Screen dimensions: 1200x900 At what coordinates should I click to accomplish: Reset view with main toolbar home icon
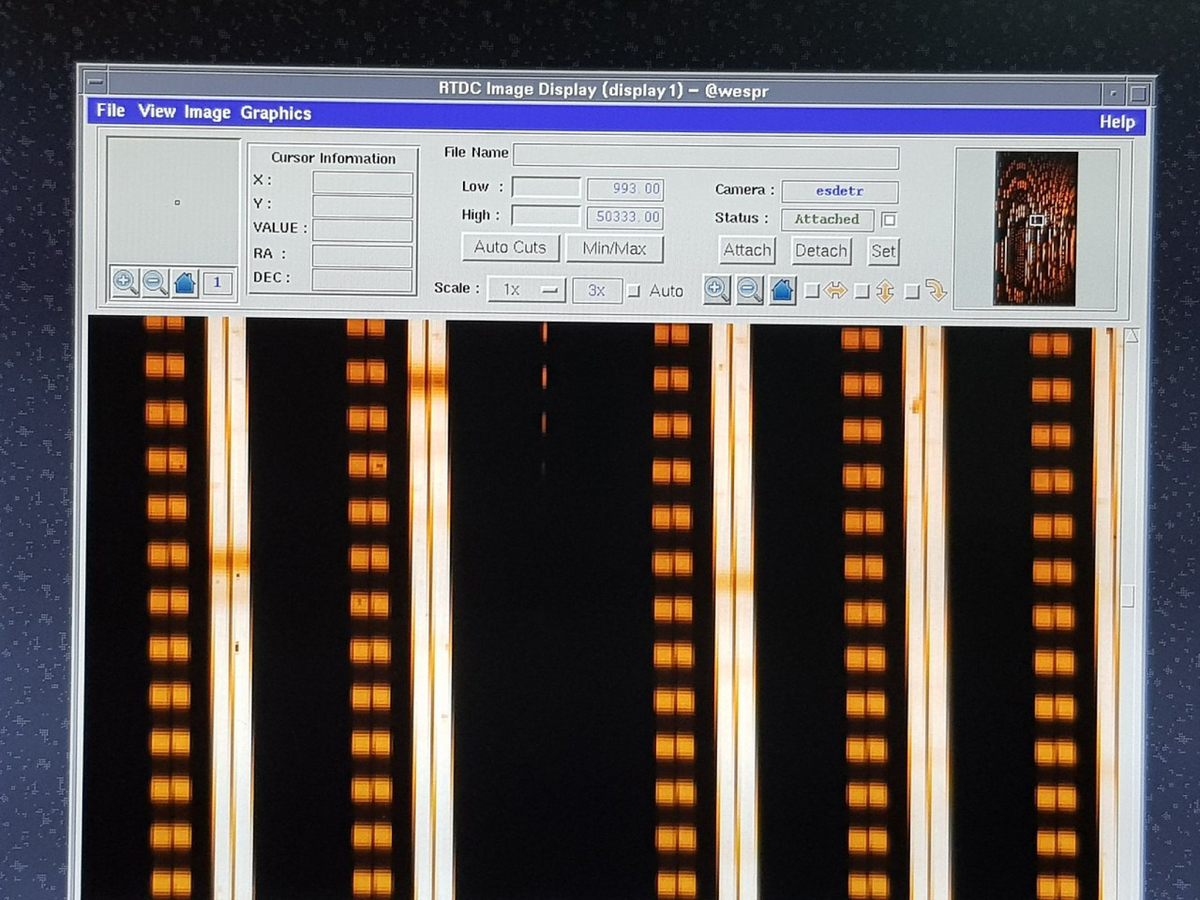tap(782, 290)
